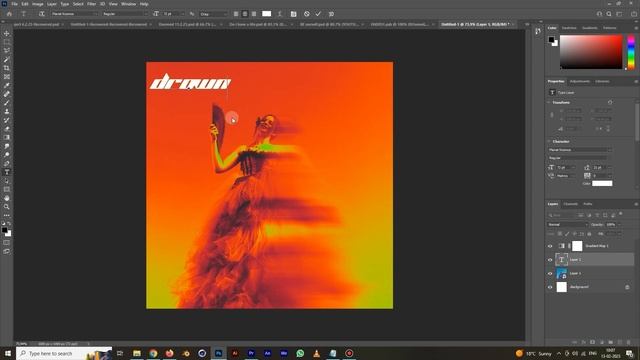Image resolution: width=640 pixels, height=360 pixels.
Task: Click the text color swatch in options bar
Action: [x=267, y=14]
